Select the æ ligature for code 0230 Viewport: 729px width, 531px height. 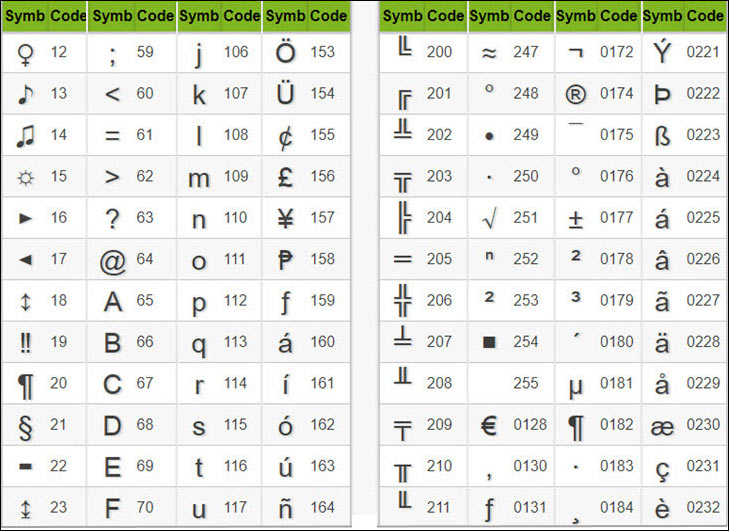pos(662,427)
